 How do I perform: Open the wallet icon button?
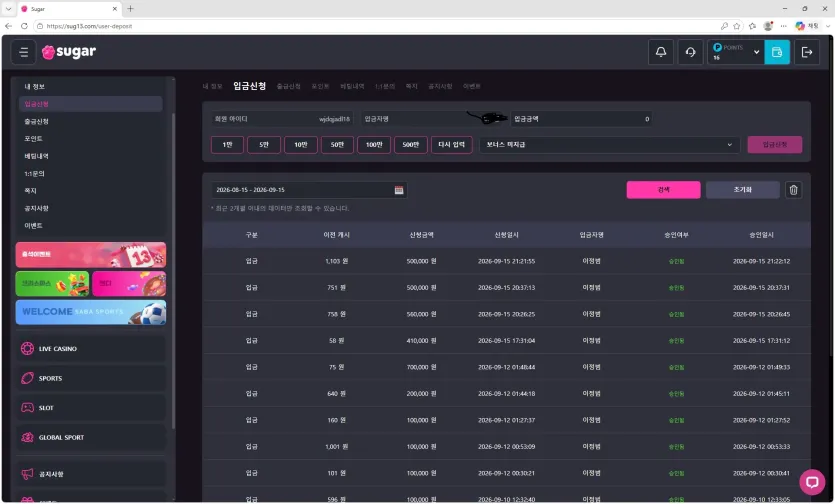click(777, 52)
